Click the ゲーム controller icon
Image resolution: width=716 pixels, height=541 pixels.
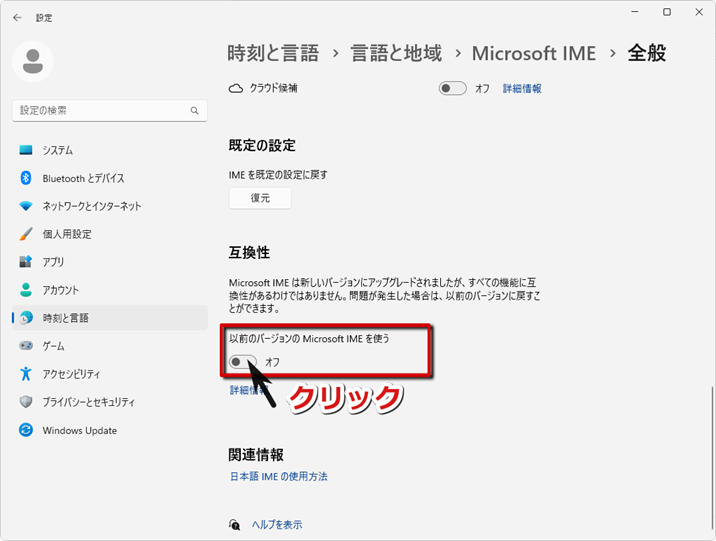[x=26, y=346]
